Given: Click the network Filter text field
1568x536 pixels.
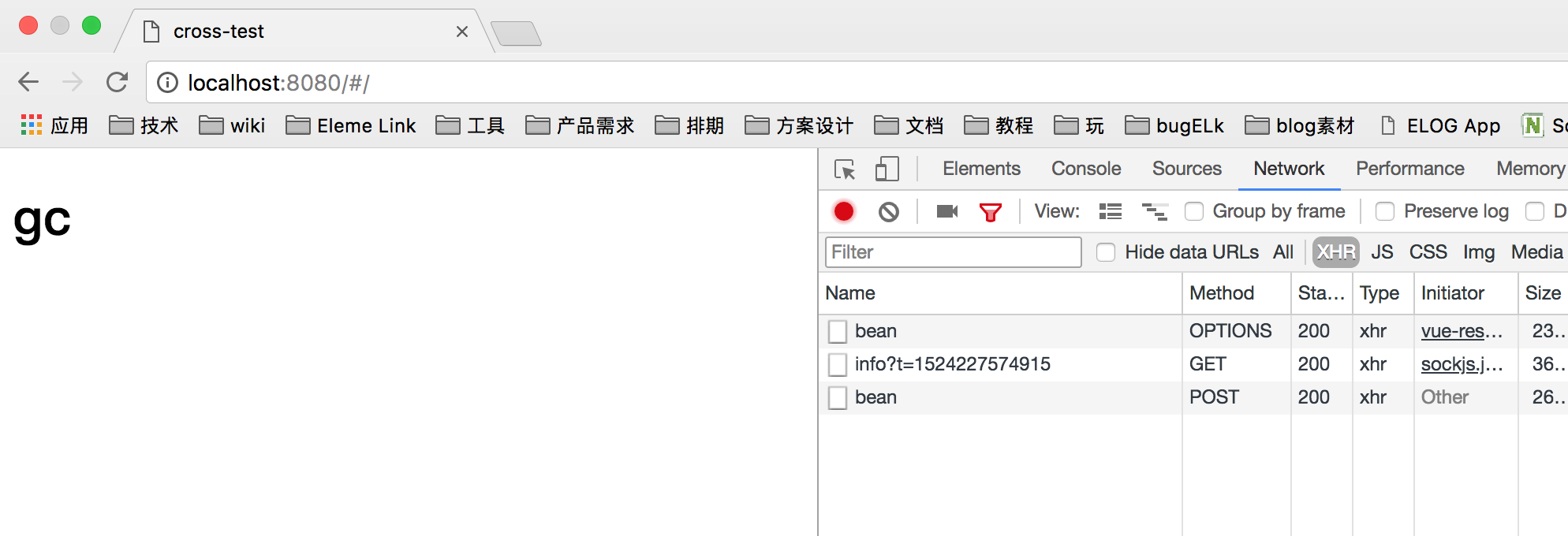Looking at the screenshot, I should tap(953, 252).
